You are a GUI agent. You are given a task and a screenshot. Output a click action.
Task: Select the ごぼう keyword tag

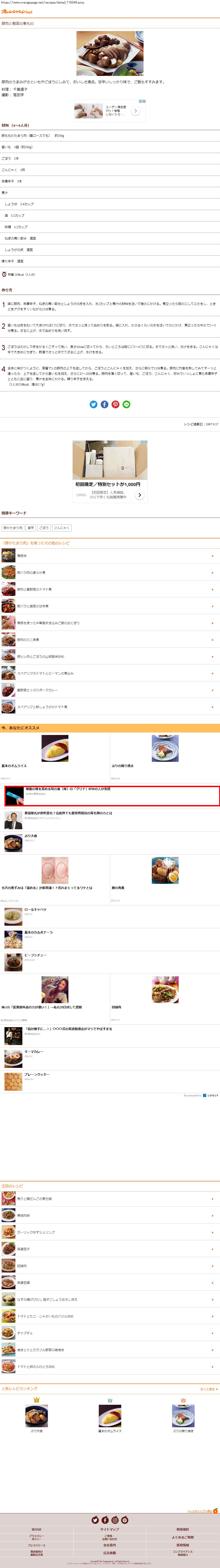coord(44,528)
